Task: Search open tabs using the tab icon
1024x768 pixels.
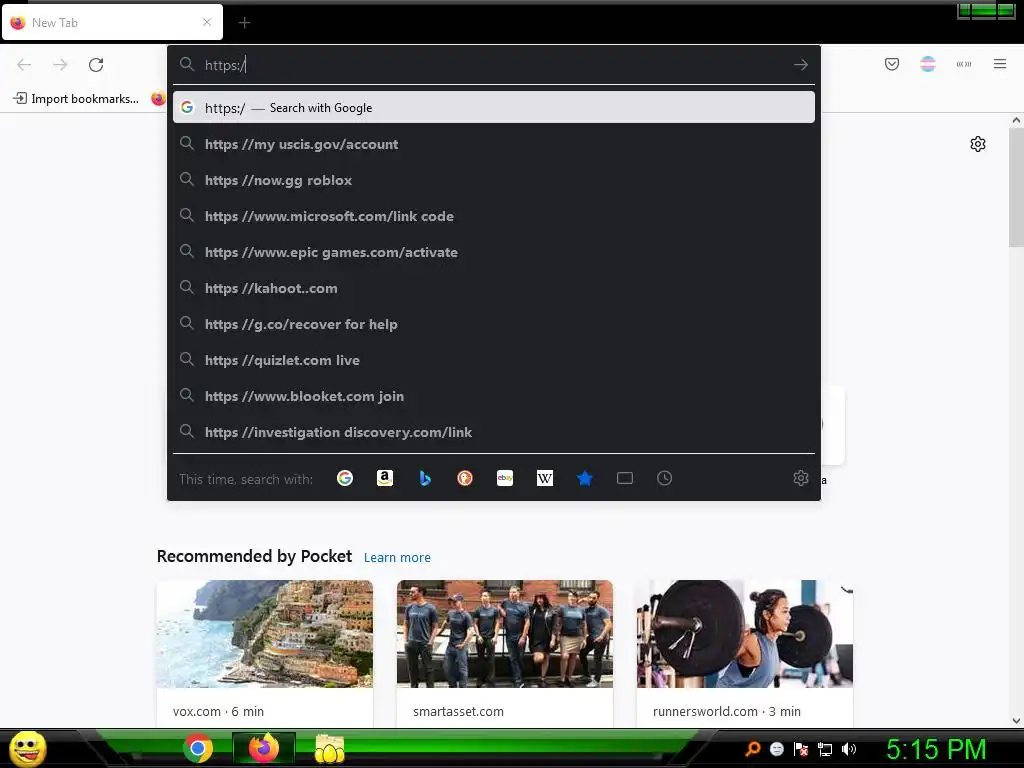Action: tap(625, 478)
